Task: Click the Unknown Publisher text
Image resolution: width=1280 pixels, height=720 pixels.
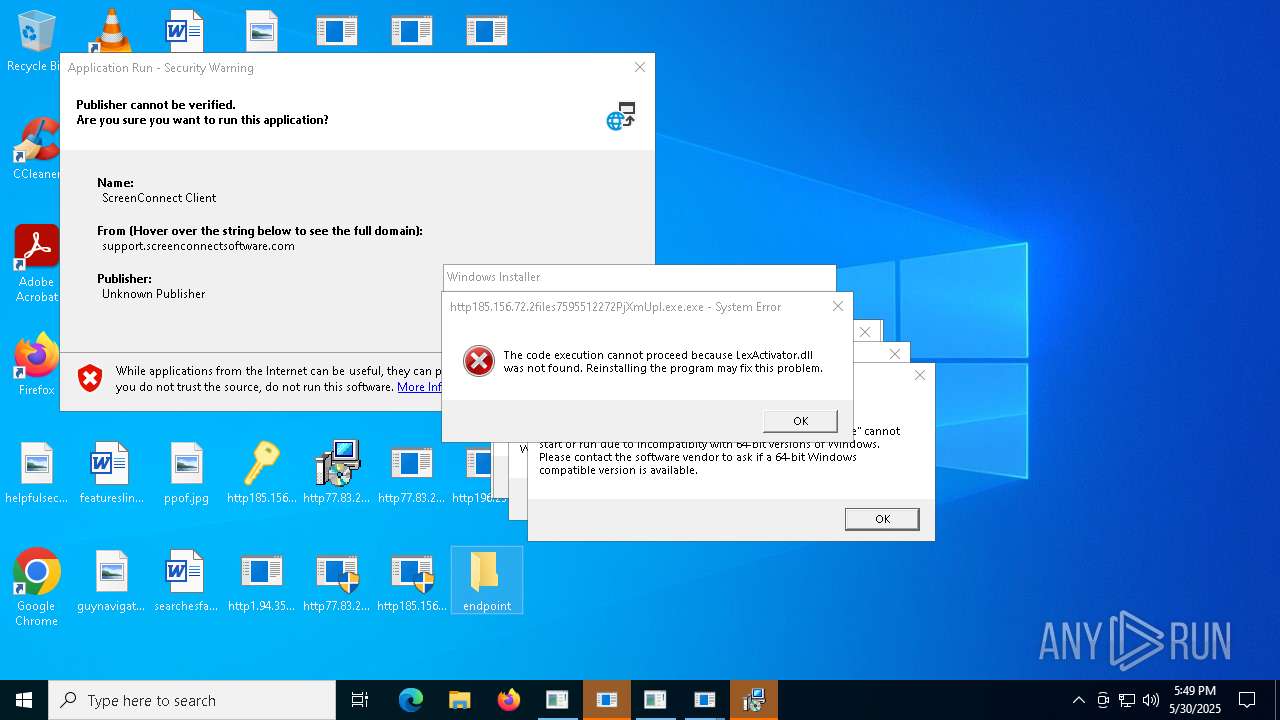Action: click(153, 294)
